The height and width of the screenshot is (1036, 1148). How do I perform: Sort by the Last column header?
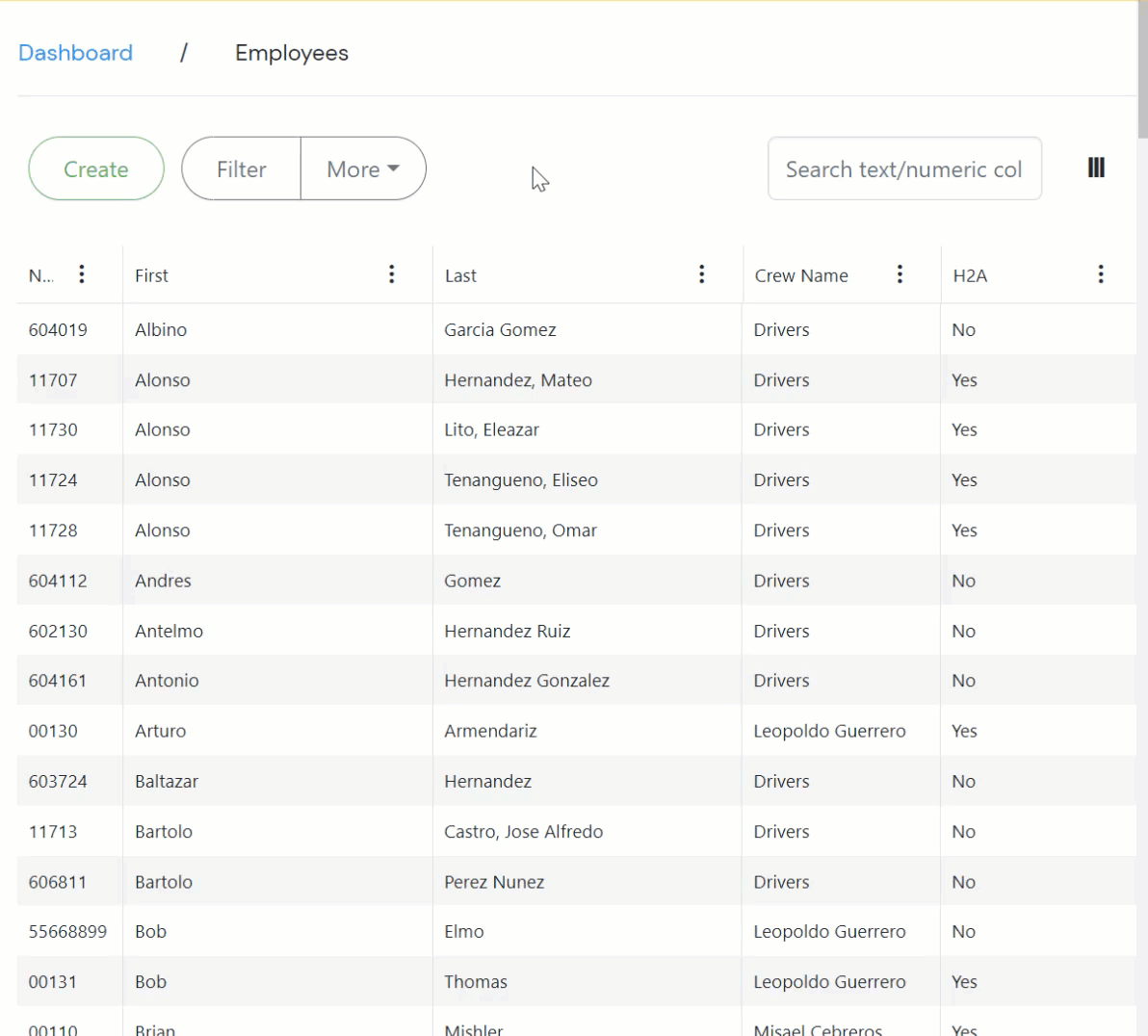coord(460,276)
